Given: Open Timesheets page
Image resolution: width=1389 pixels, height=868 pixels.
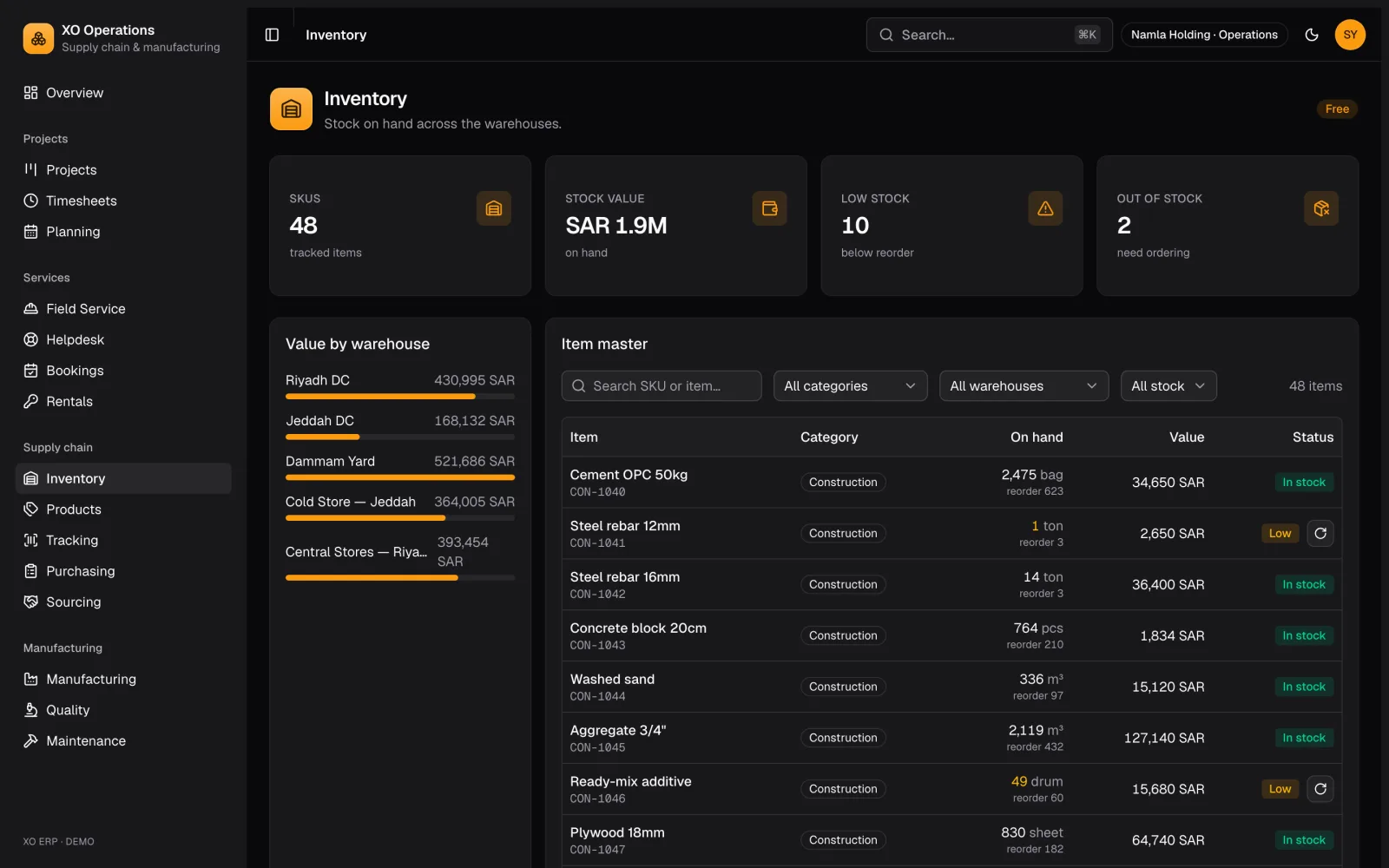Looking at the screenshot, I should point(123,201).
